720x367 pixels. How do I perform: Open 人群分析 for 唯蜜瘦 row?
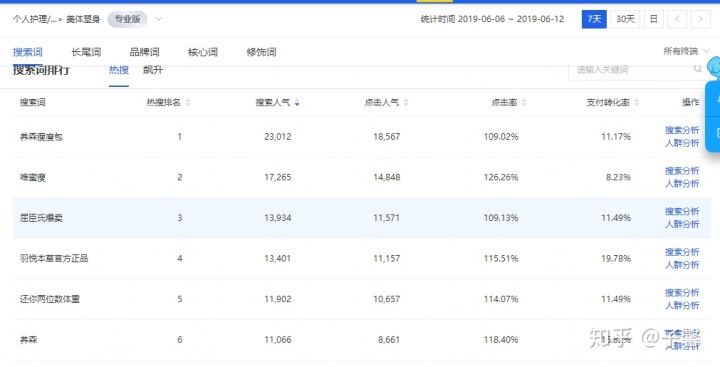click(x=682, y=184)
